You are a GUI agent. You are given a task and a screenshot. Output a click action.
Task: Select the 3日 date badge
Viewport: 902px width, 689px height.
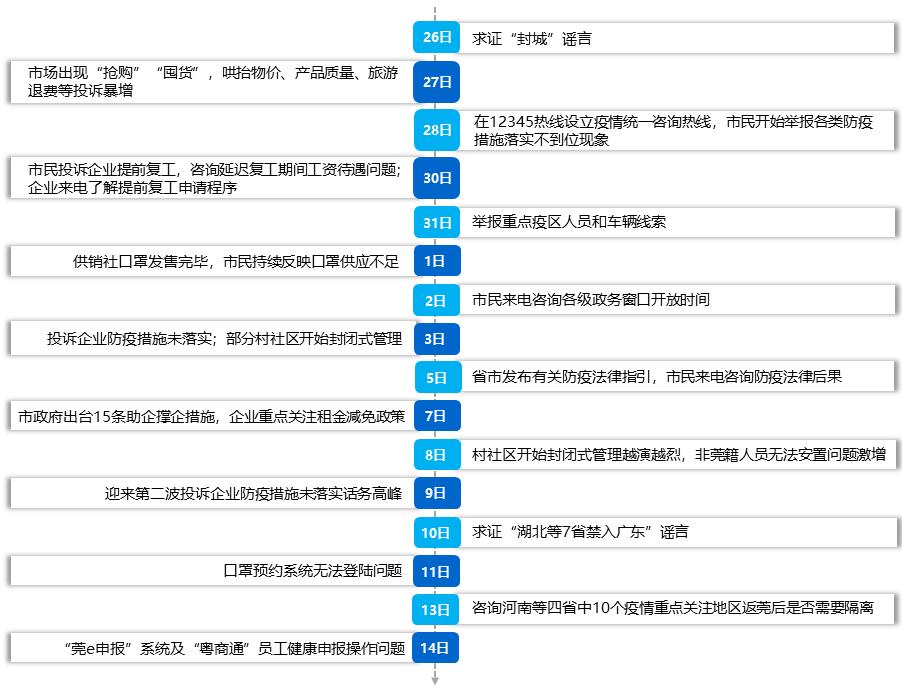point(437,339)
